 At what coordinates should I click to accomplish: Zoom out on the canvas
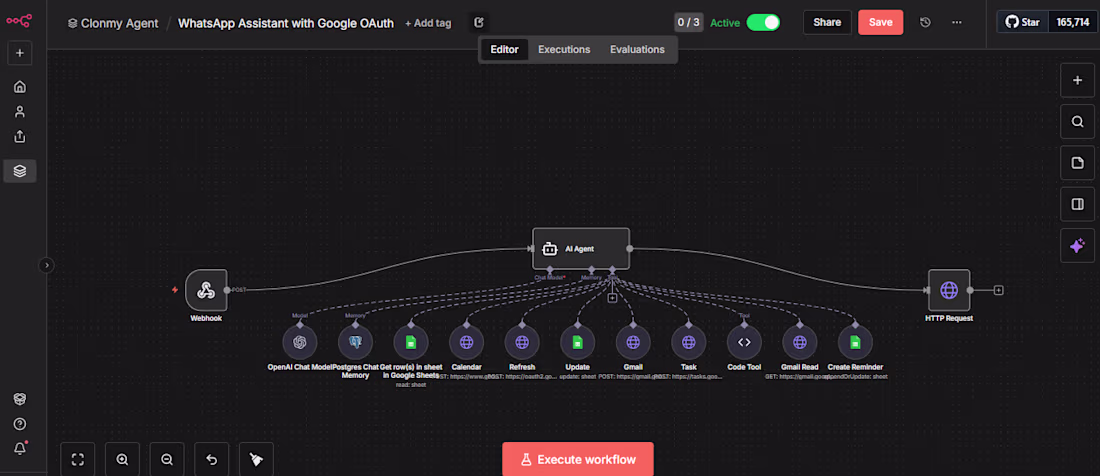coord(167,459)
